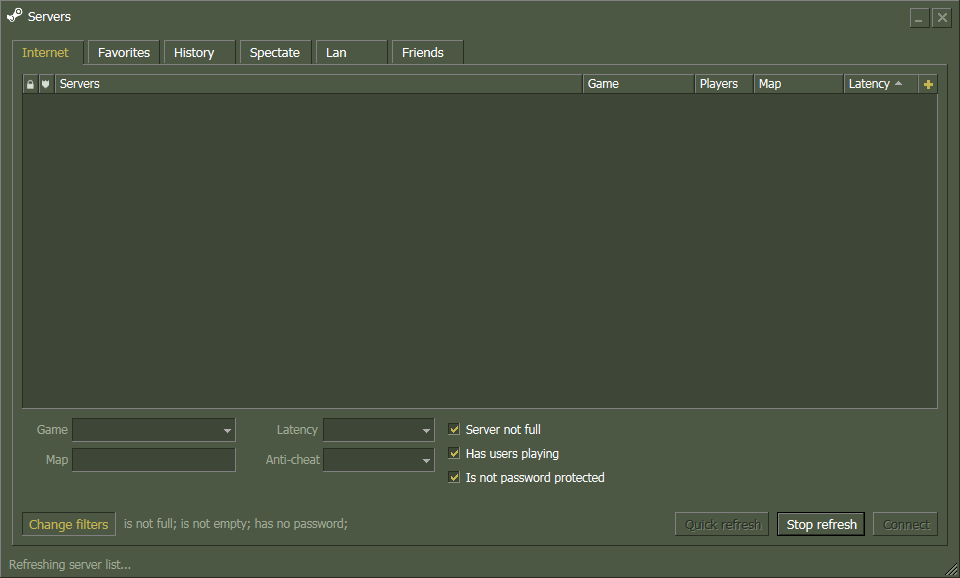960x578 pixels.
Task: Click the yellow plus add-column icon
Action: click(928, 84)
